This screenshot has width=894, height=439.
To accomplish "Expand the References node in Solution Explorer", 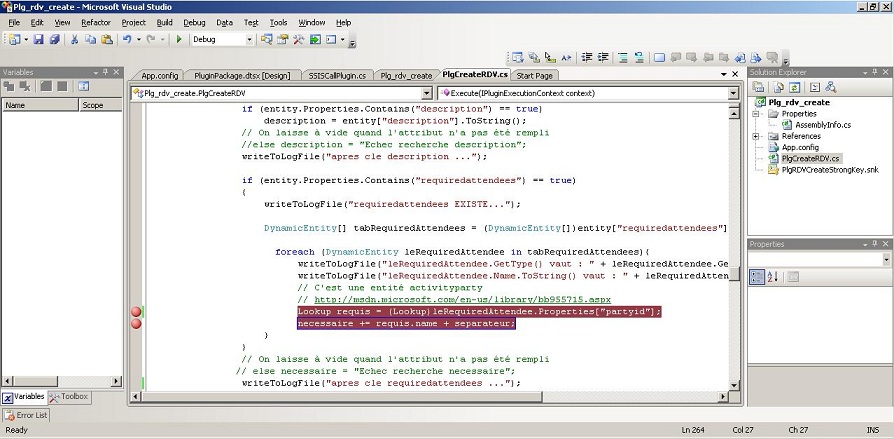I will (757, 136).
